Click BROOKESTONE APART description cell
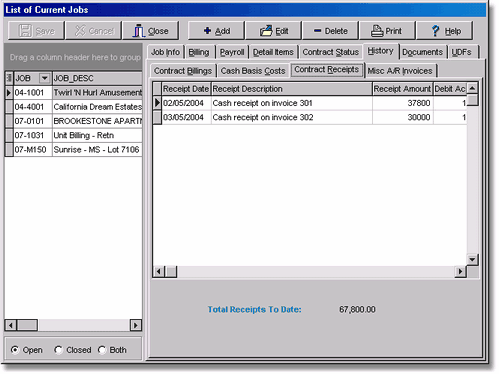 (x=97, y=121)
